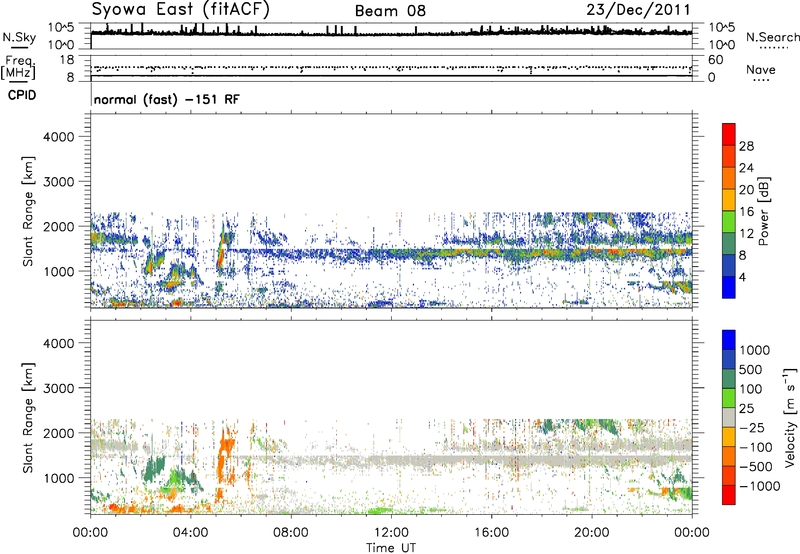Click the date '23/Dec/2011'
The image size is (800, 554).
click(x=638, y=10)
